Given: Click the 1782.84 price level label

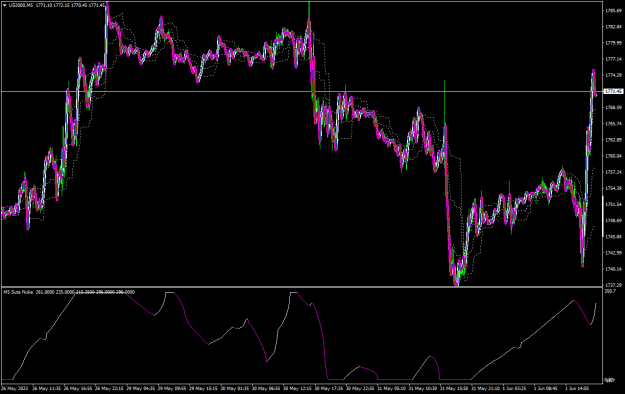Looking at the screenshot, I should point(613,27).
